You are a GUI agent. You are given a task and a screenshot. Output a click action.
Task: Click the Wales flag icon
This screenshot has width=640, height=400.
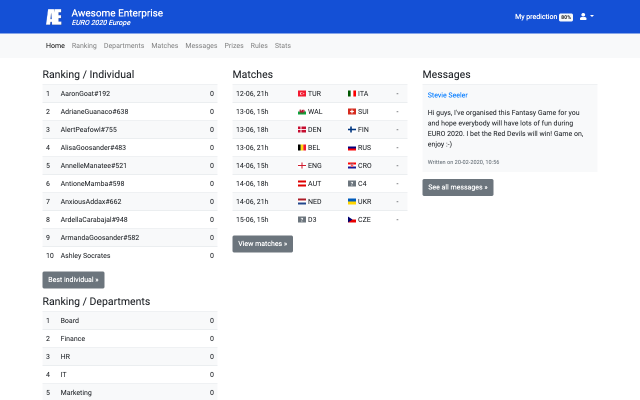point(302,111)
